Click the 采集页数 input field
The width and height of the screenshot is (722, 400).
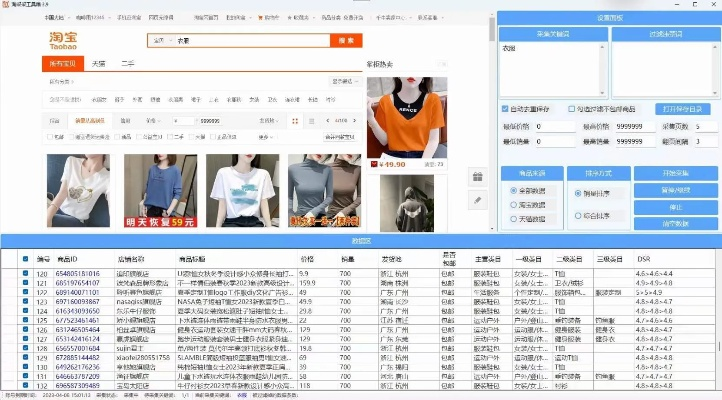706,126
